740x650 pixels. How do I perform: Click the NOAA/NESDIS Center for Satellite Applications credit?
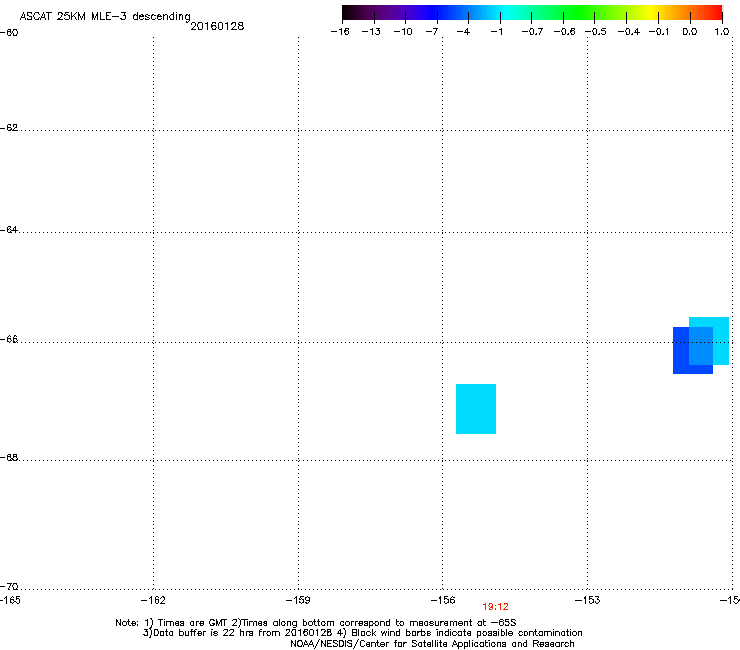(x=432, y=644)
